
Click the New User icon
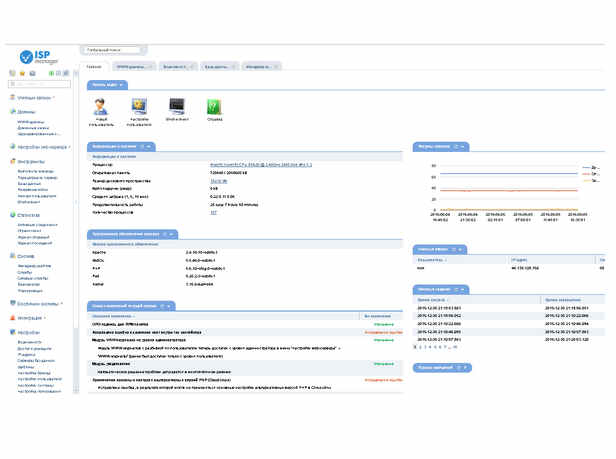pyautogui.click(x=101, y=106)
